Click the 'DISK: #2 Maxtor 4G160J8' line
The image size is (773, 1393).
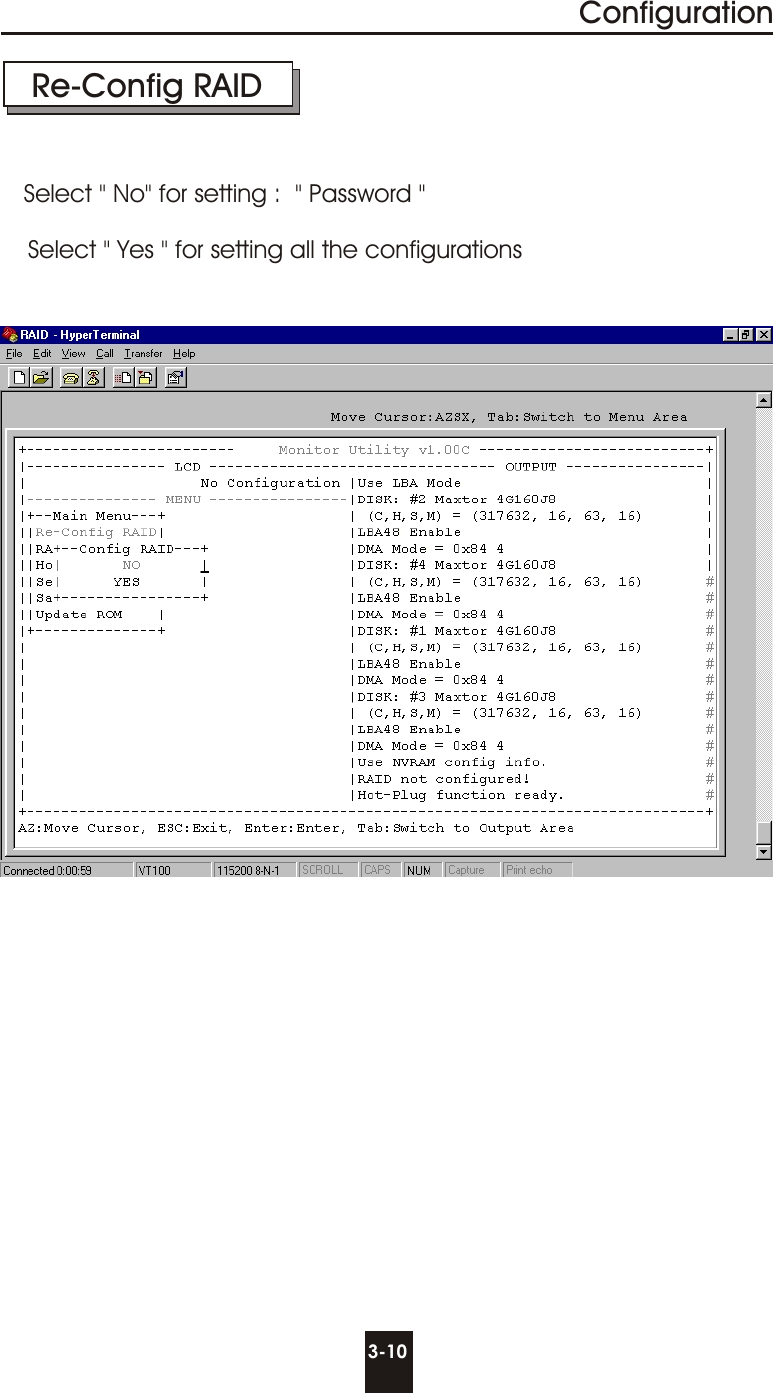[x=457, y=499]
